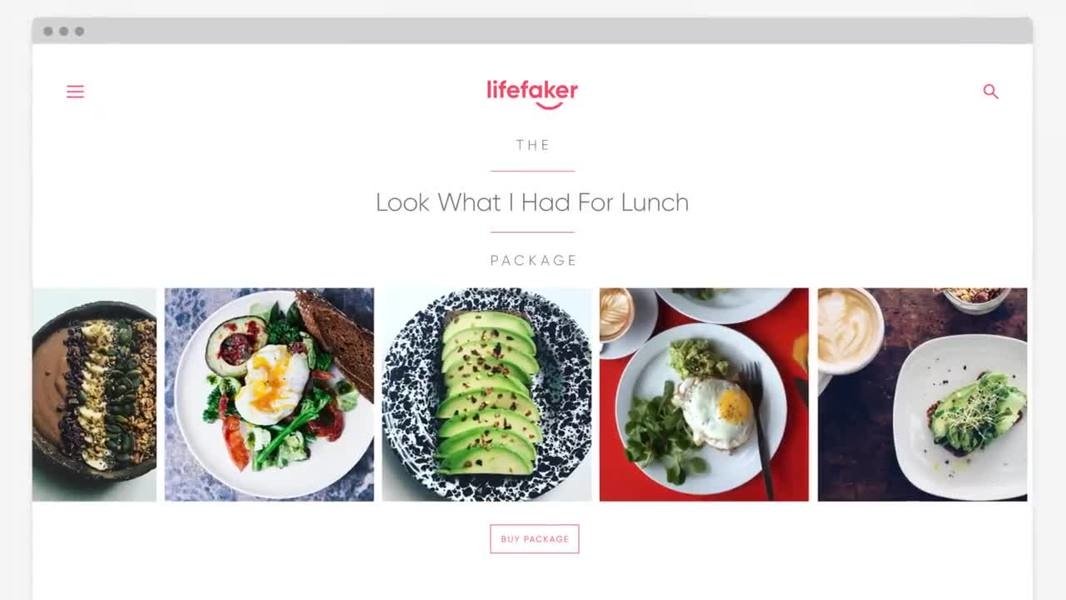
Task: Click the first gray window dot
Action: pyautogui.click(x=48, y=31)
